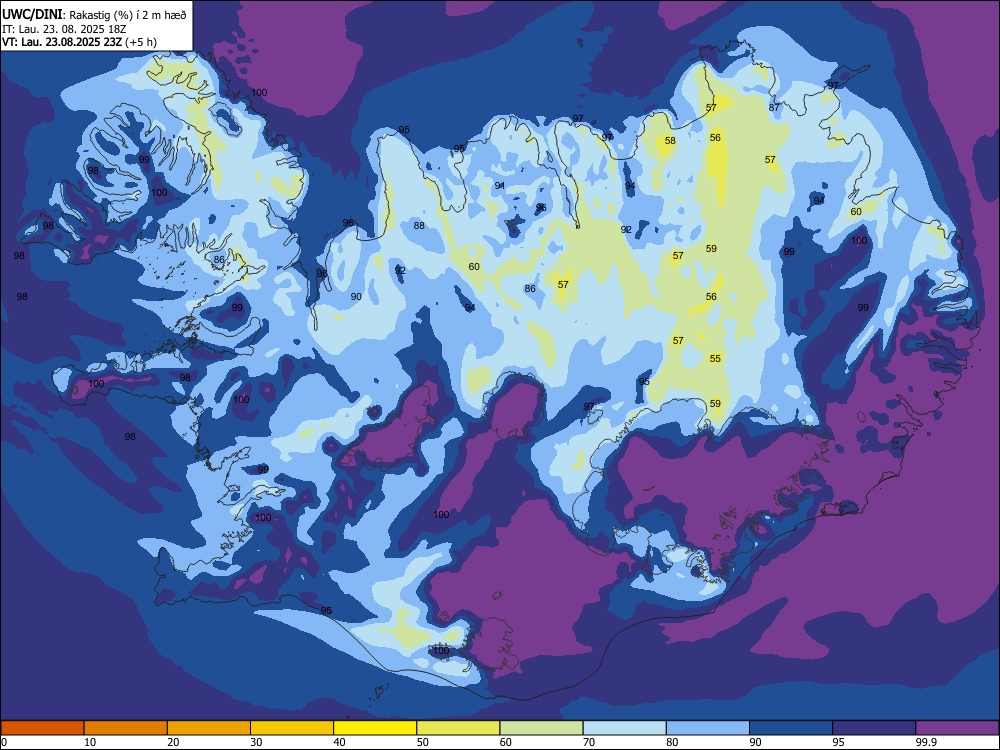This screenshot has width=1000, height=750.
Task: Click the pale yellow 50–60 legend swatch
Action: [x=458, y=727]
